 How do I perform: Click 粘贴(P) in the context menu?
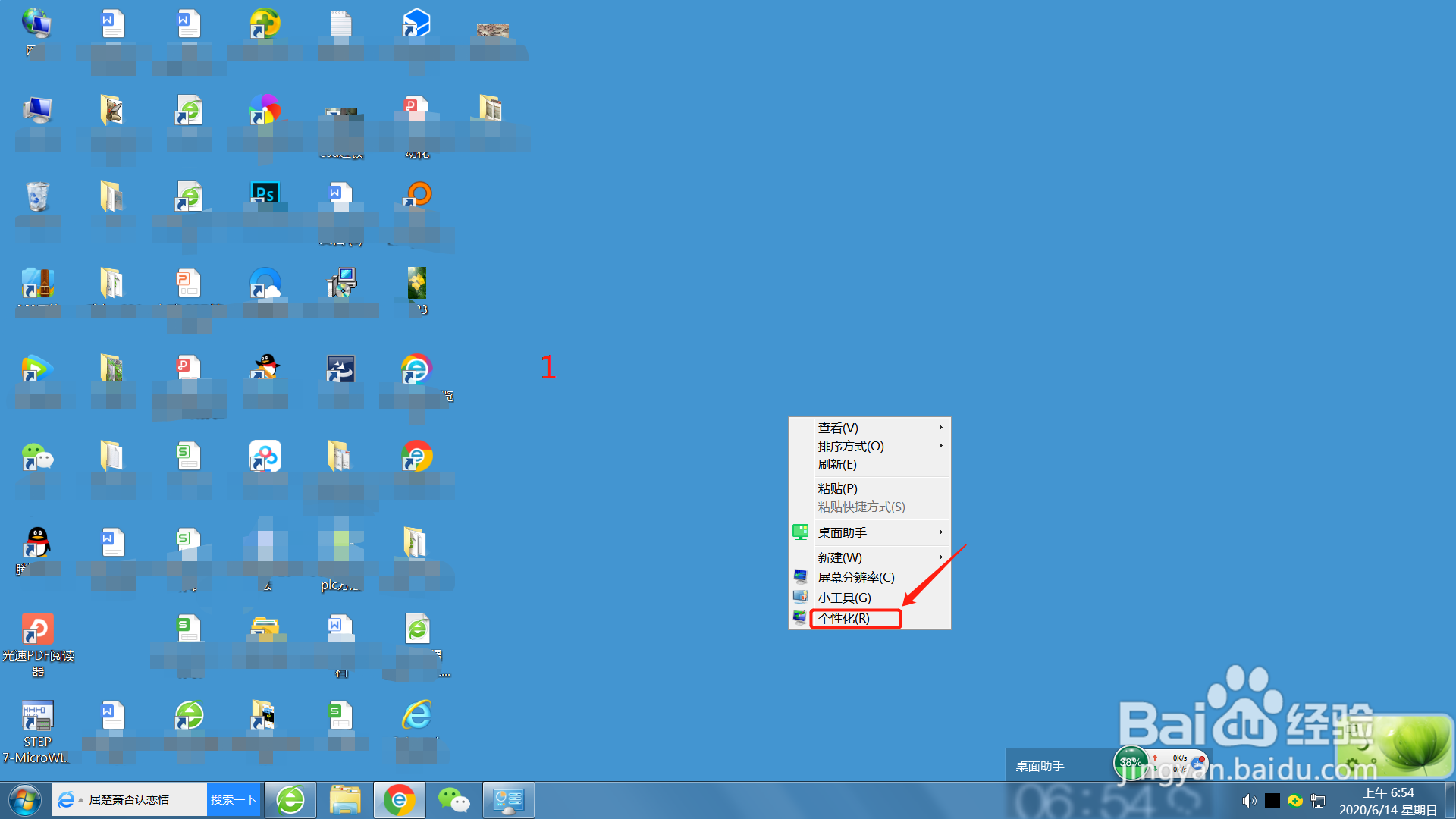837,489
